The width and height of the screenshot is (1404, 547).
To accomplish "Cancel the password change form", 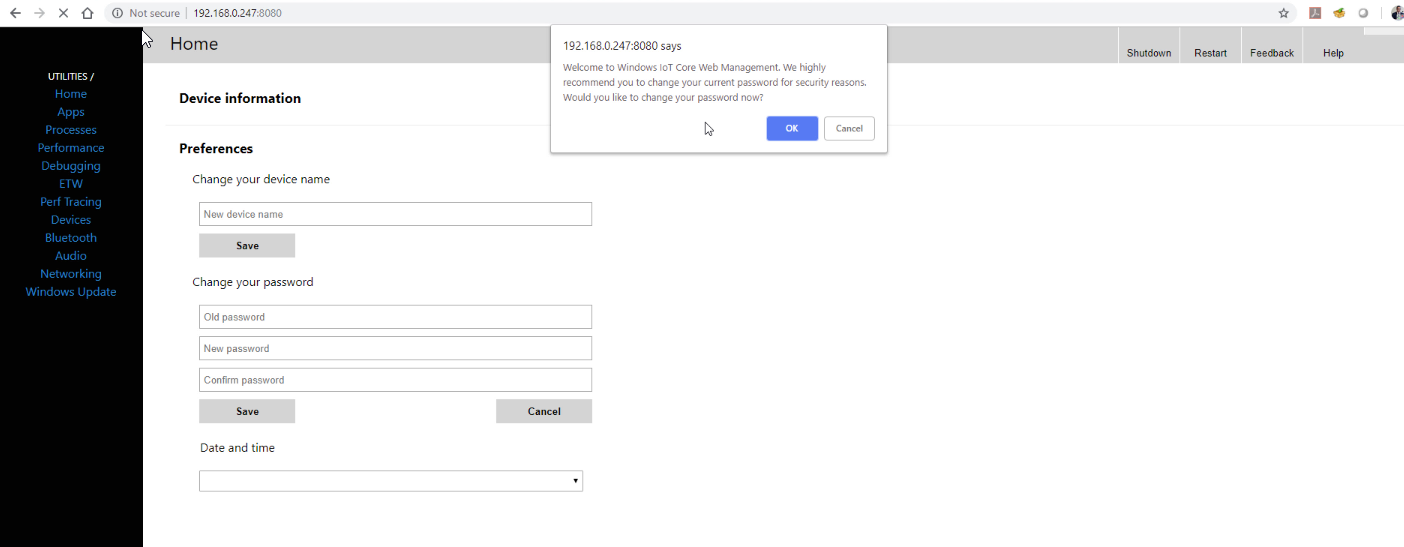I will coord(544,411).
